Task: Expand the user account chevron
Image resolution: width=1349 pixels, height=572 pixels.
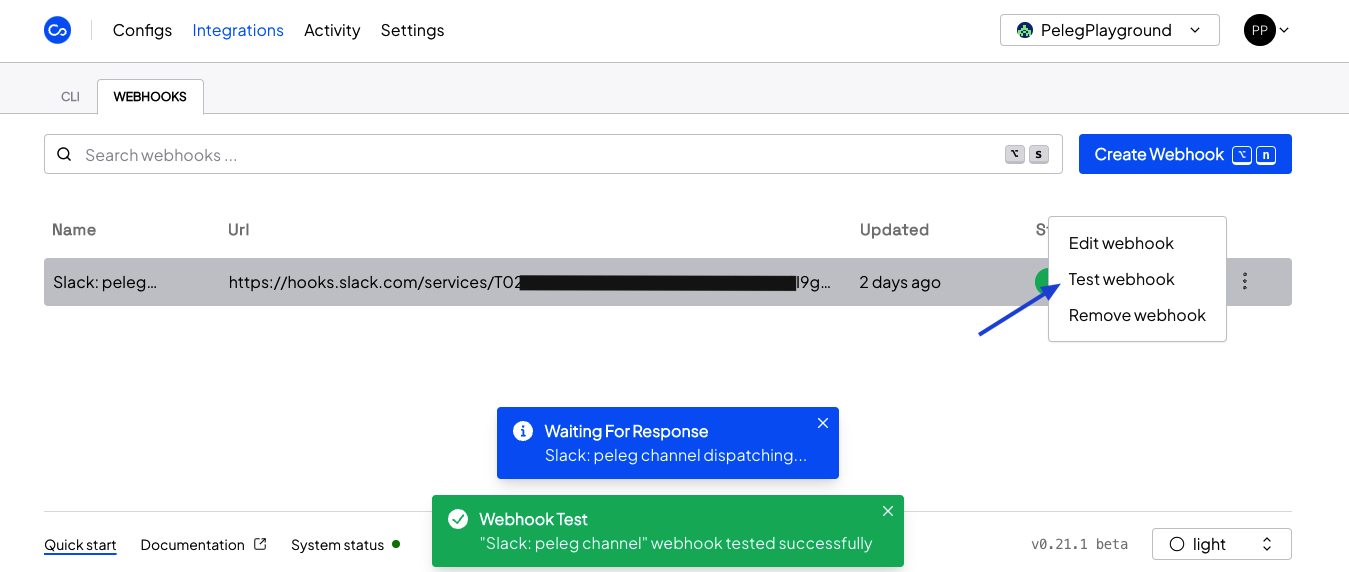Action: click(1284, 30)
